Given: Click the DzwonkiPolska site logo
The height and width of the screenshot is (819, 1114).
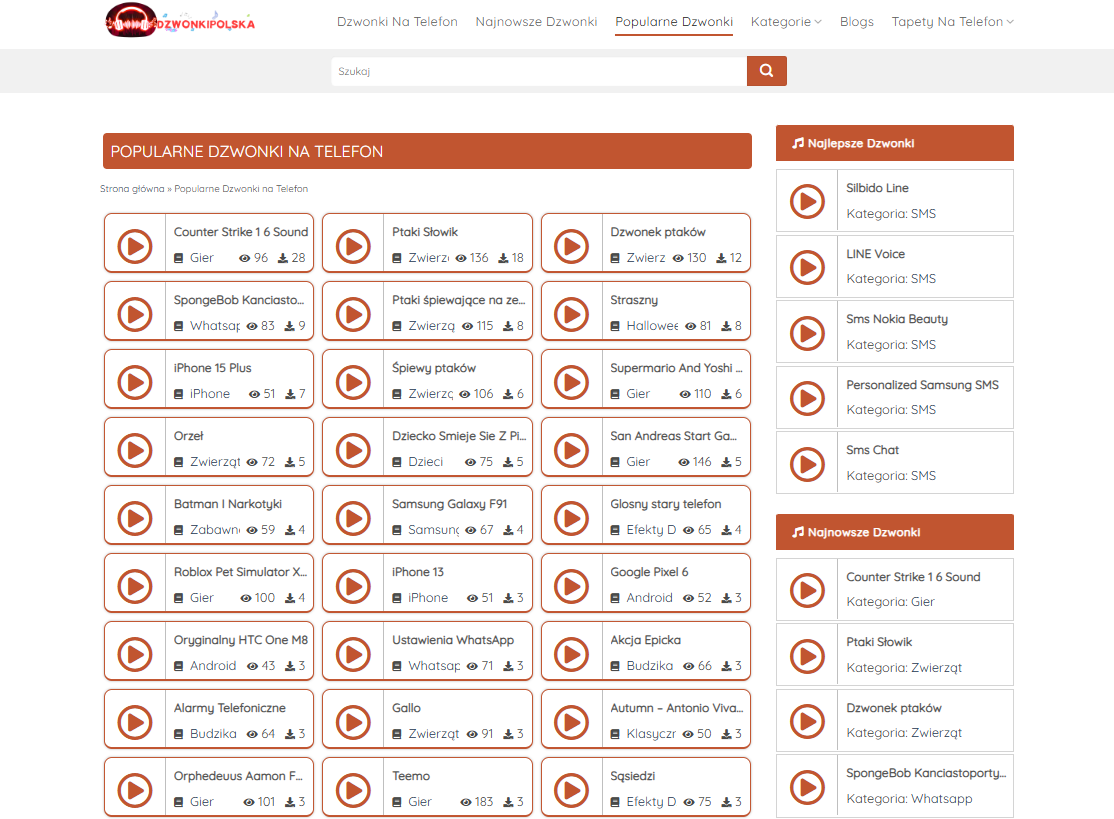Looking at the screenshot, I should click(180, 22).
